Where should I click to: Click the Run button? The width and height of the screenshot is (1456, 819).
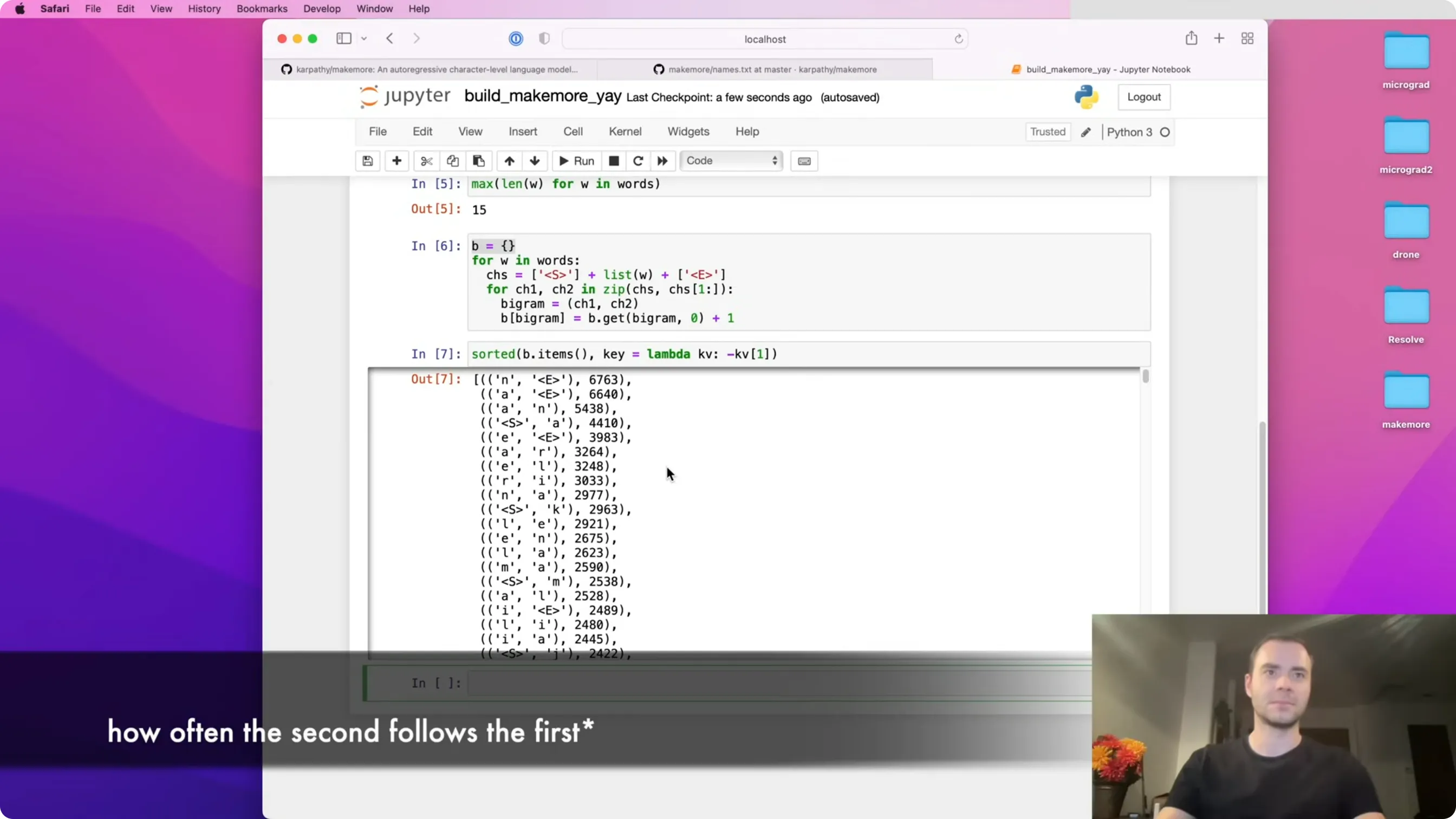click(576, 161)
